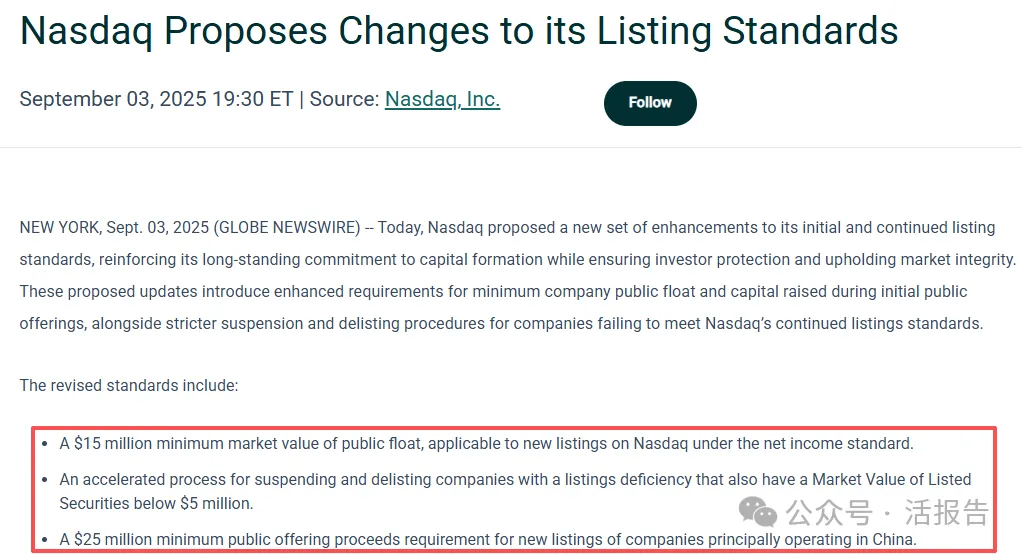Click the '$25 million minimum public offering' bullet text
Image resolution: width=1022 pixels, height=554 pixels.
(487, 540)
